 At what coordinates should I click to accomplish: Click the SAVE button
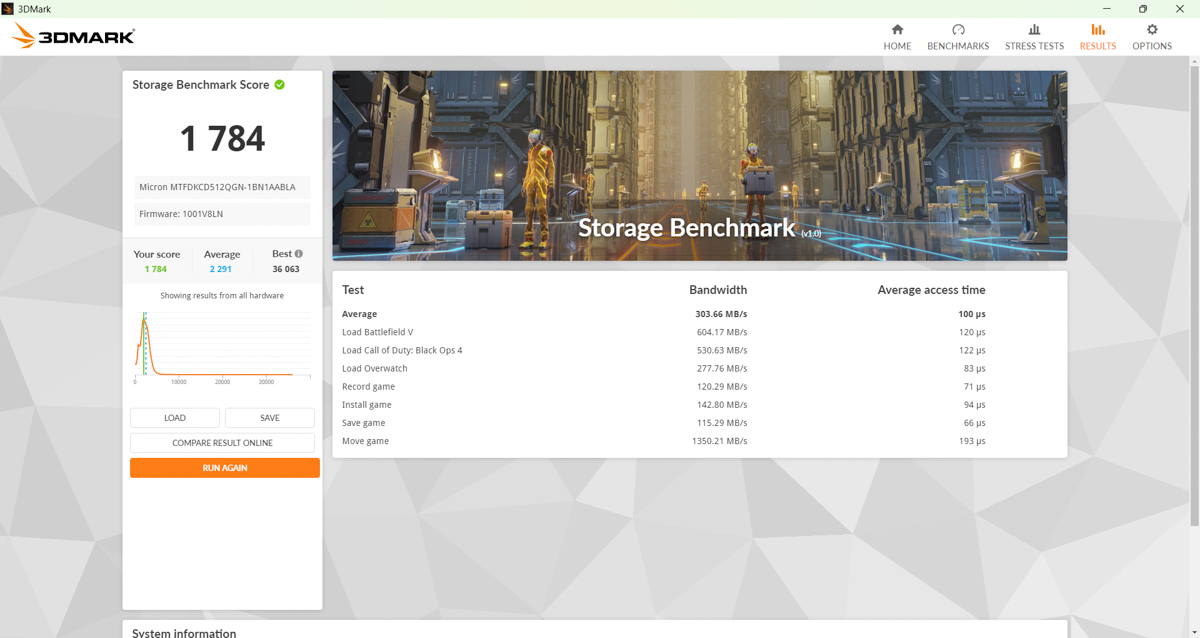coord(269,417)
